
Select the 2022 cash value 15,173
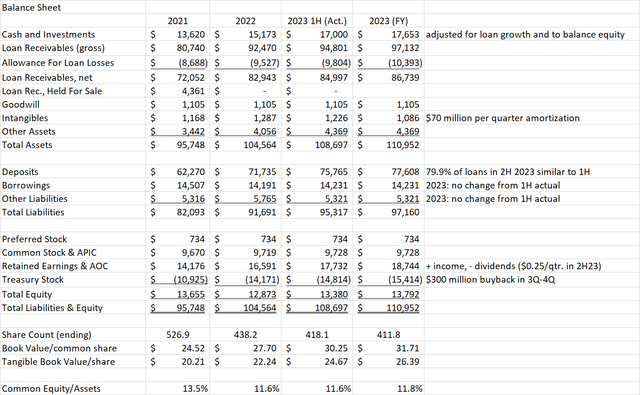coord(262,35)
